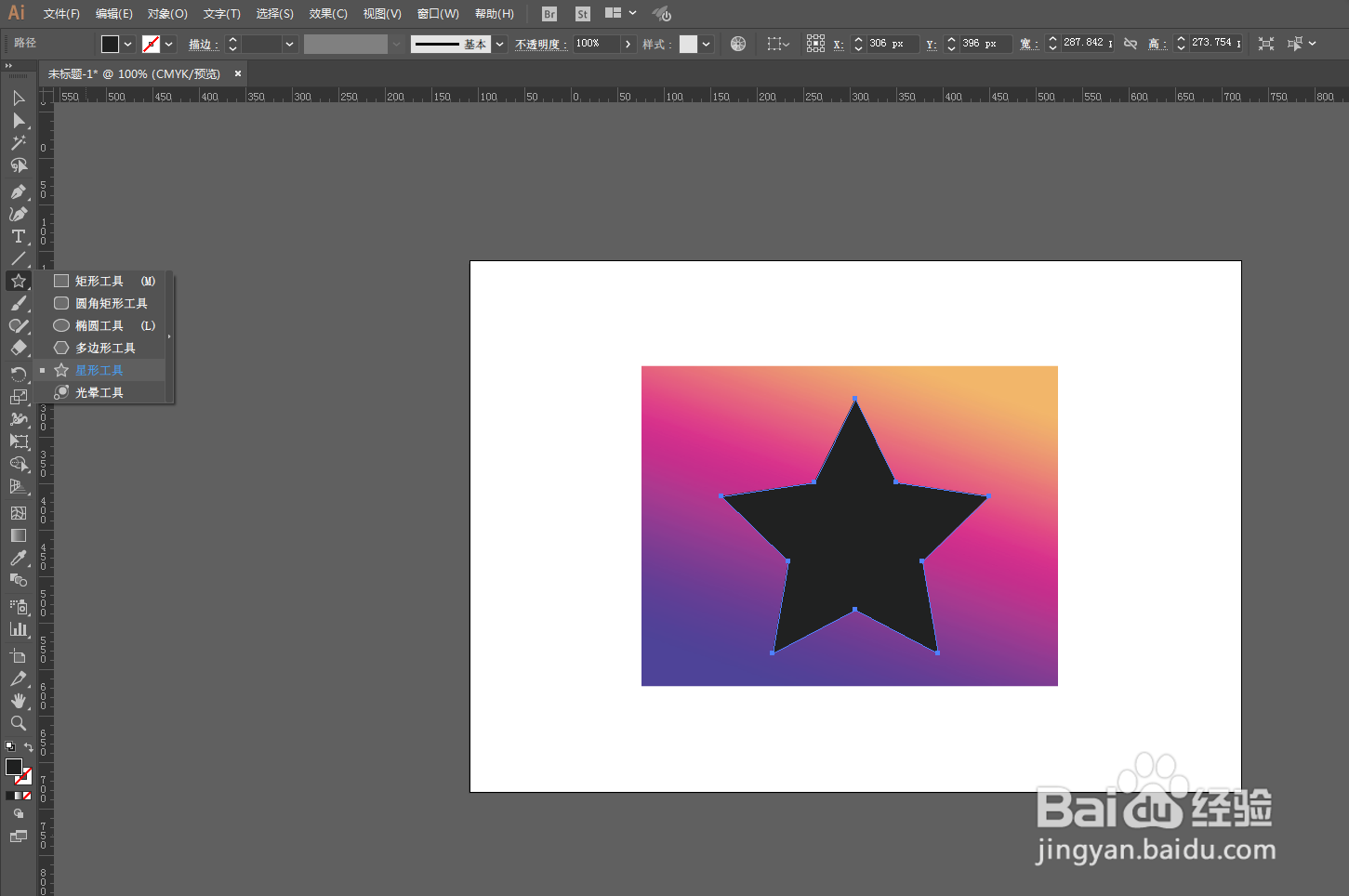Open the 窗口(W) menu

click(x=438, y=14)
